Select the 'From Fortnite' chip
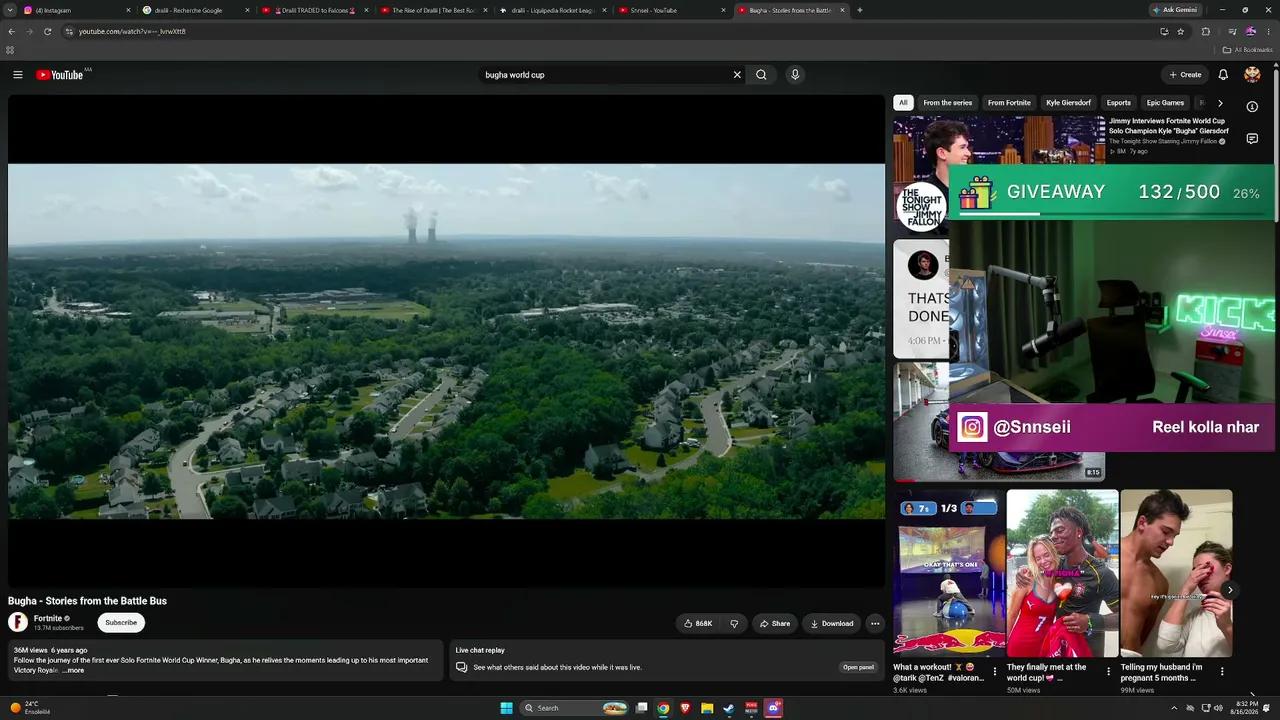The image size is (1280, 720). (x=1009, y=103)
